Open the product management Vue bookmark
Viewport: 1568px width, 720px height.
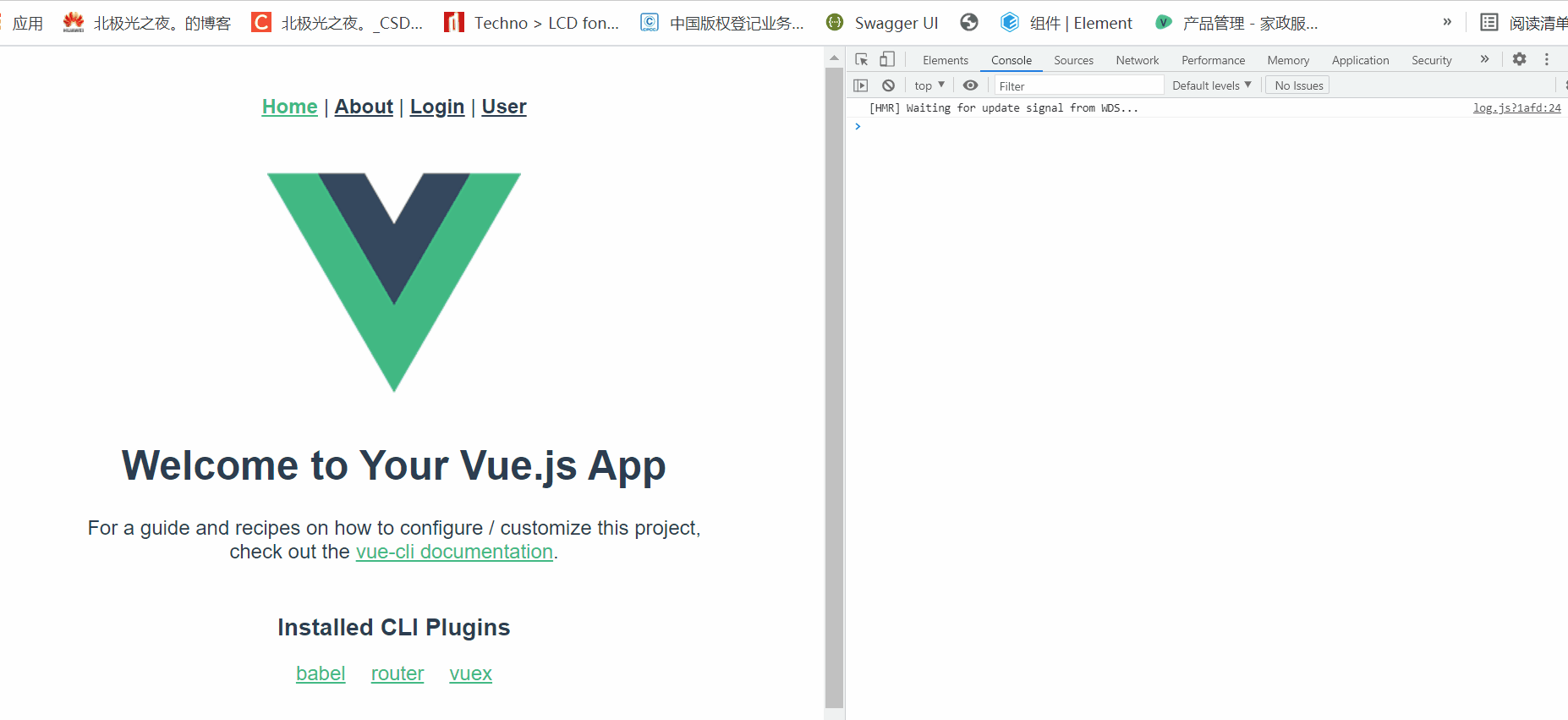1236,23
